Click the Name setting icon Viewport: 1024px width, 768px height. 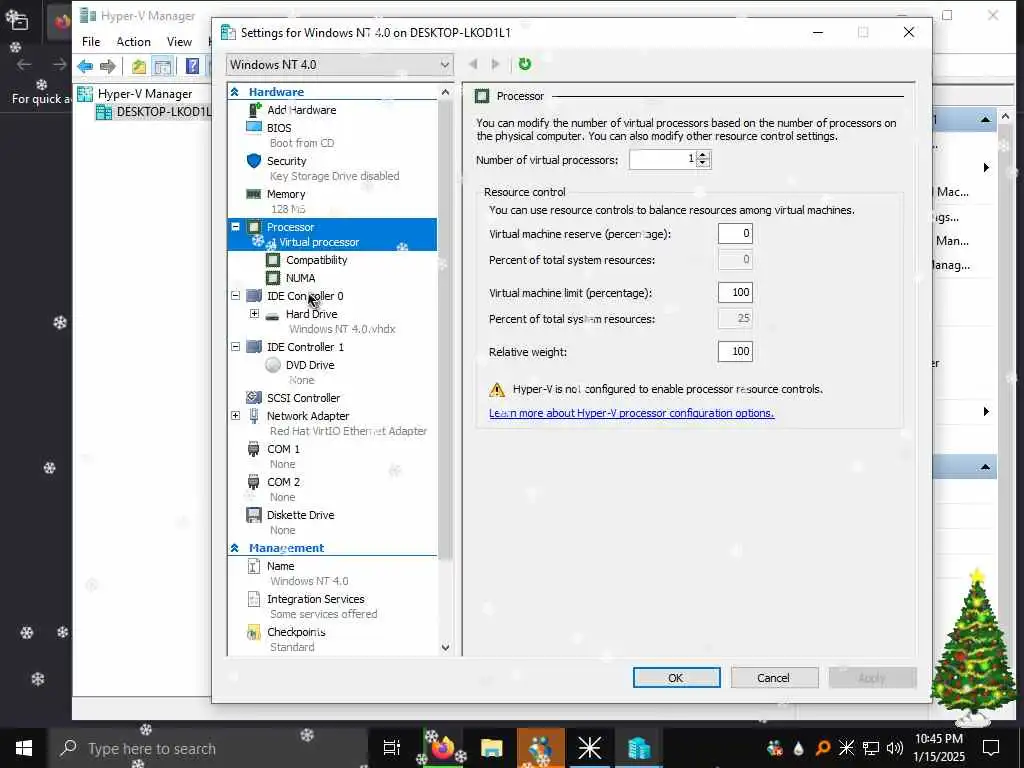point(254,566)
